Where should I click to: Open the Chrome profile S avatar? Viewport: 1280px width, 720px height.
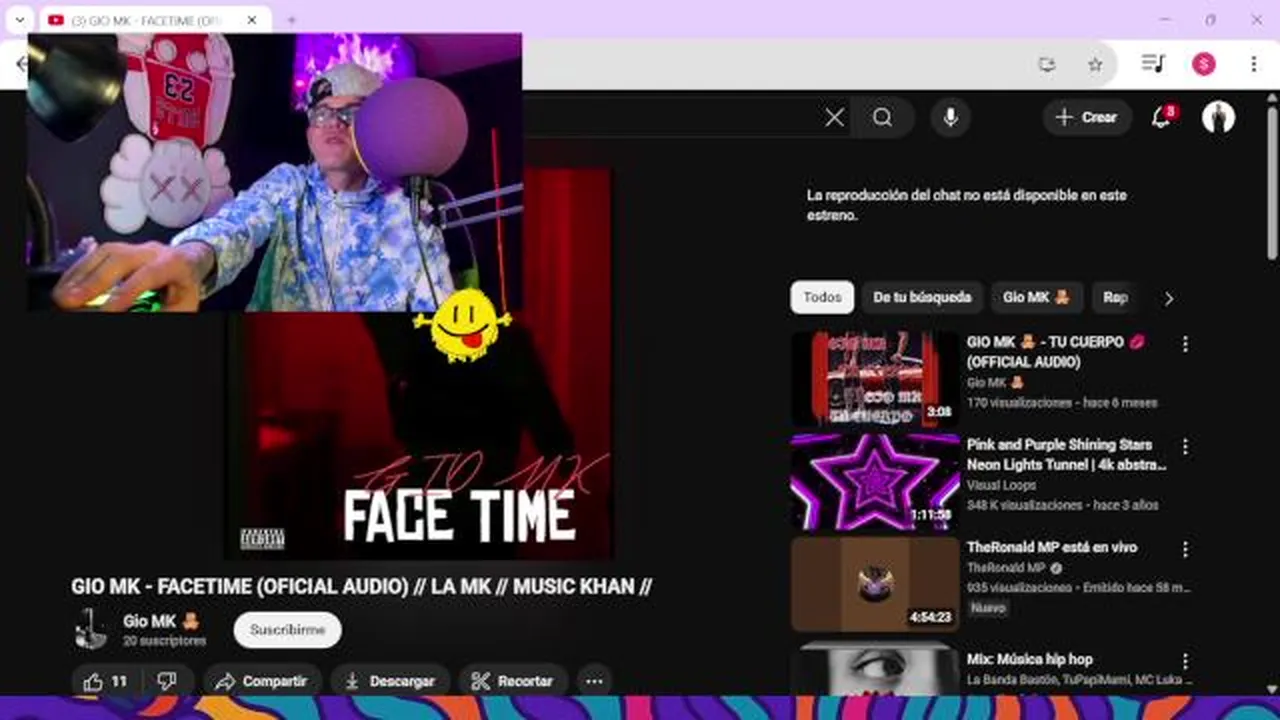1203,64
